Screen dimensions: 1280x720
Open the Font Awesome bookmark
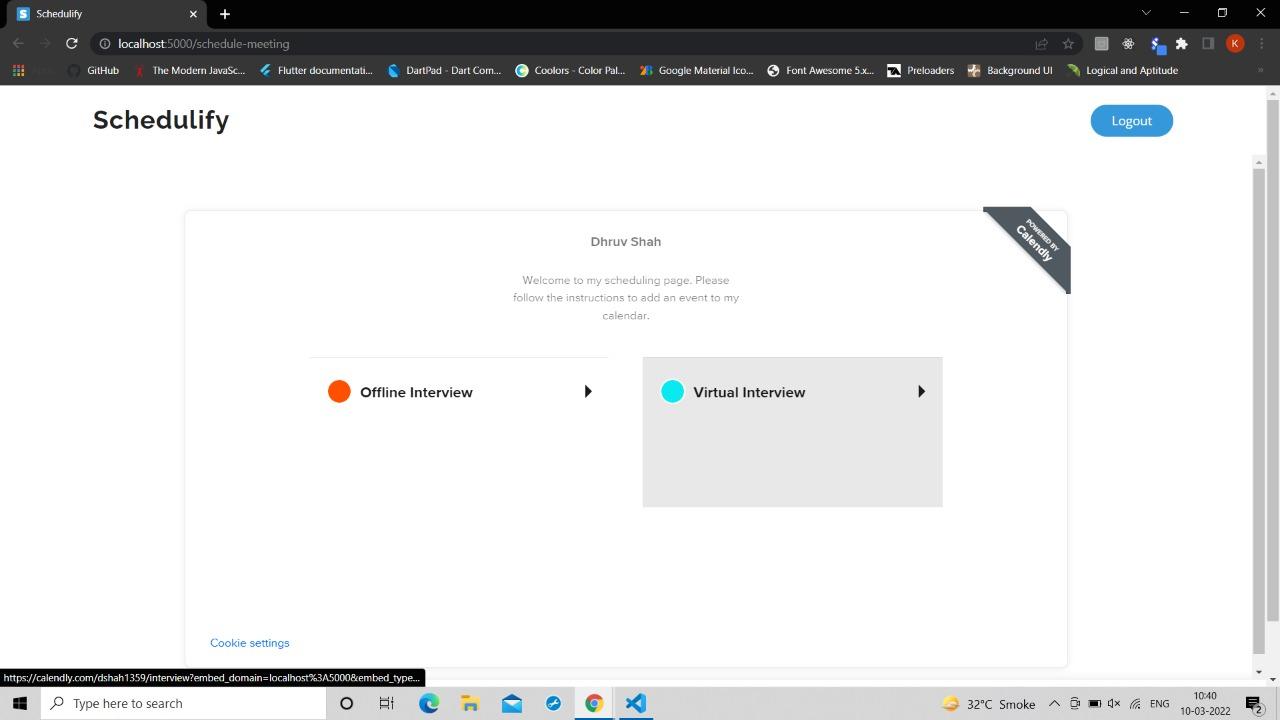pyautogui.click(x=820, y=70)
